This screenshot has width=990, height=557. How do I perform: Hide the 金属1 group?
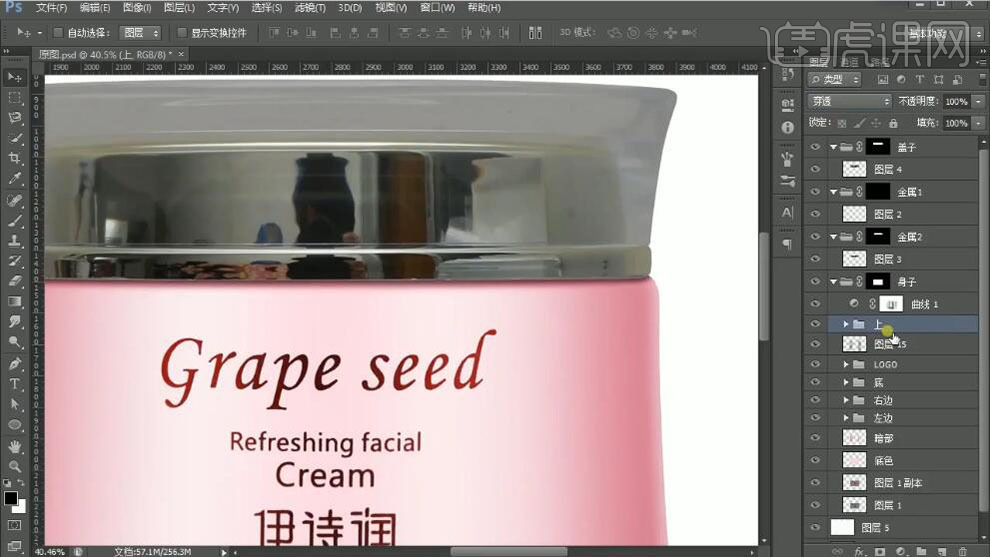(815, 192)
